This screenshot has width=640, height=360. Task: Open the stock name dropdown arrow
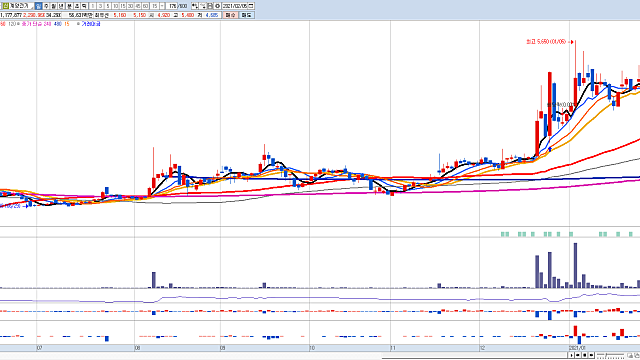coord(31,7)
